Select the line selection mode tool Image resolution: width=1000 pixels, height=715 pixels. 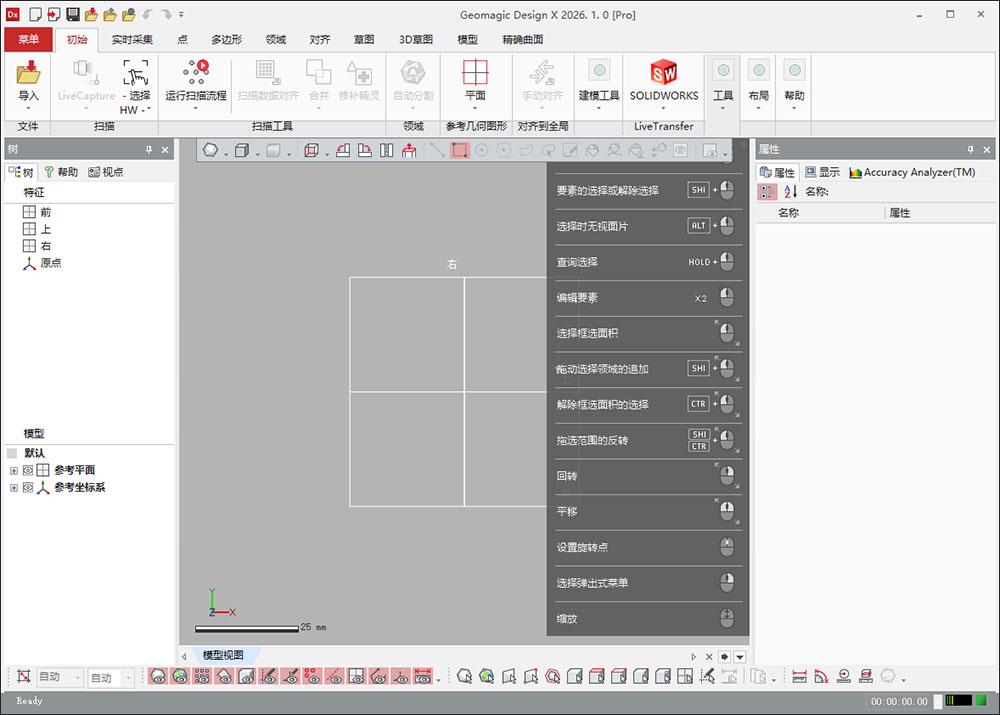coord(437,151)
